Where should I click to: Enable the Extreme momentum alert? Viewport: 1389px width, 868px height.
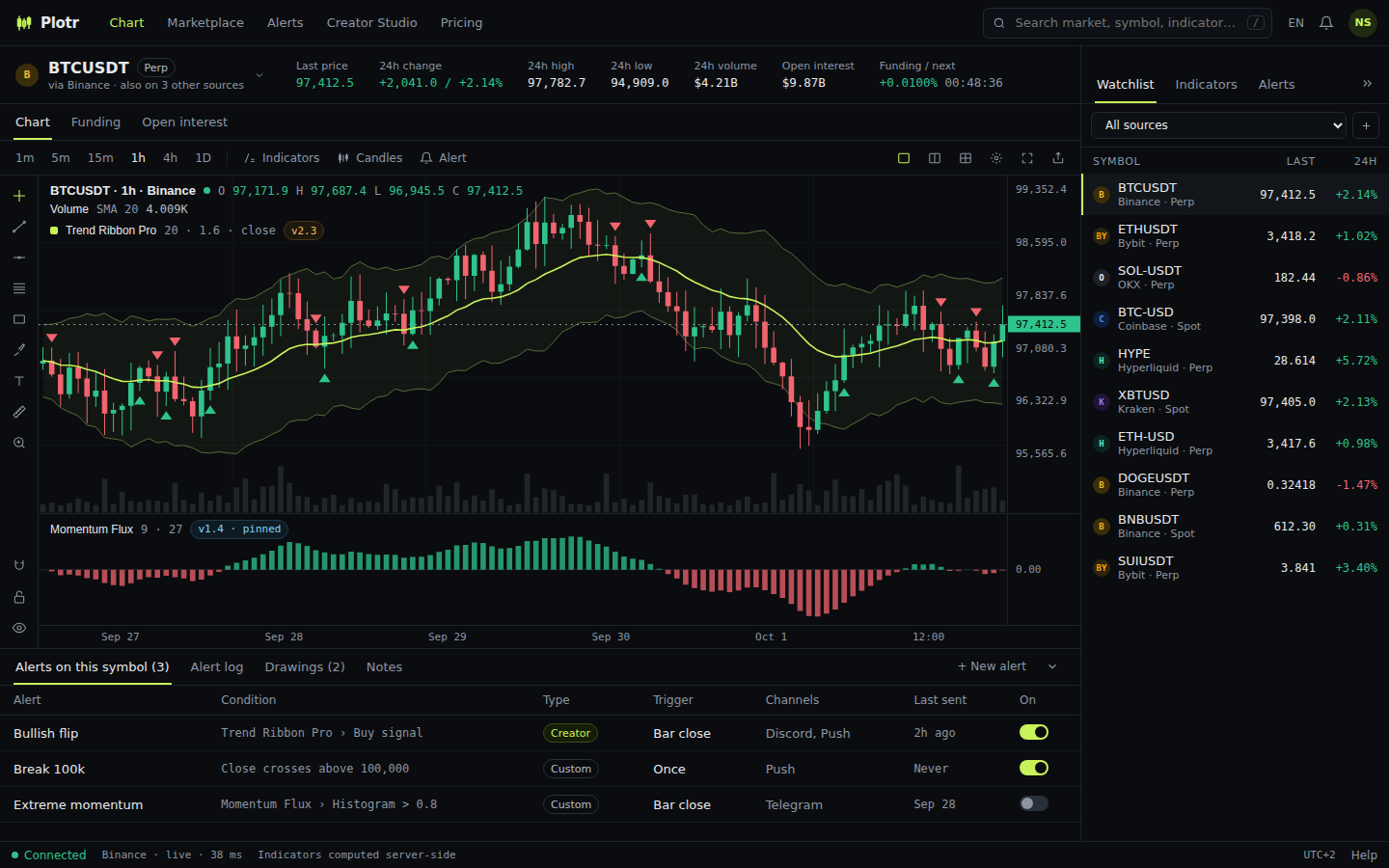(x=1034, y=803)
